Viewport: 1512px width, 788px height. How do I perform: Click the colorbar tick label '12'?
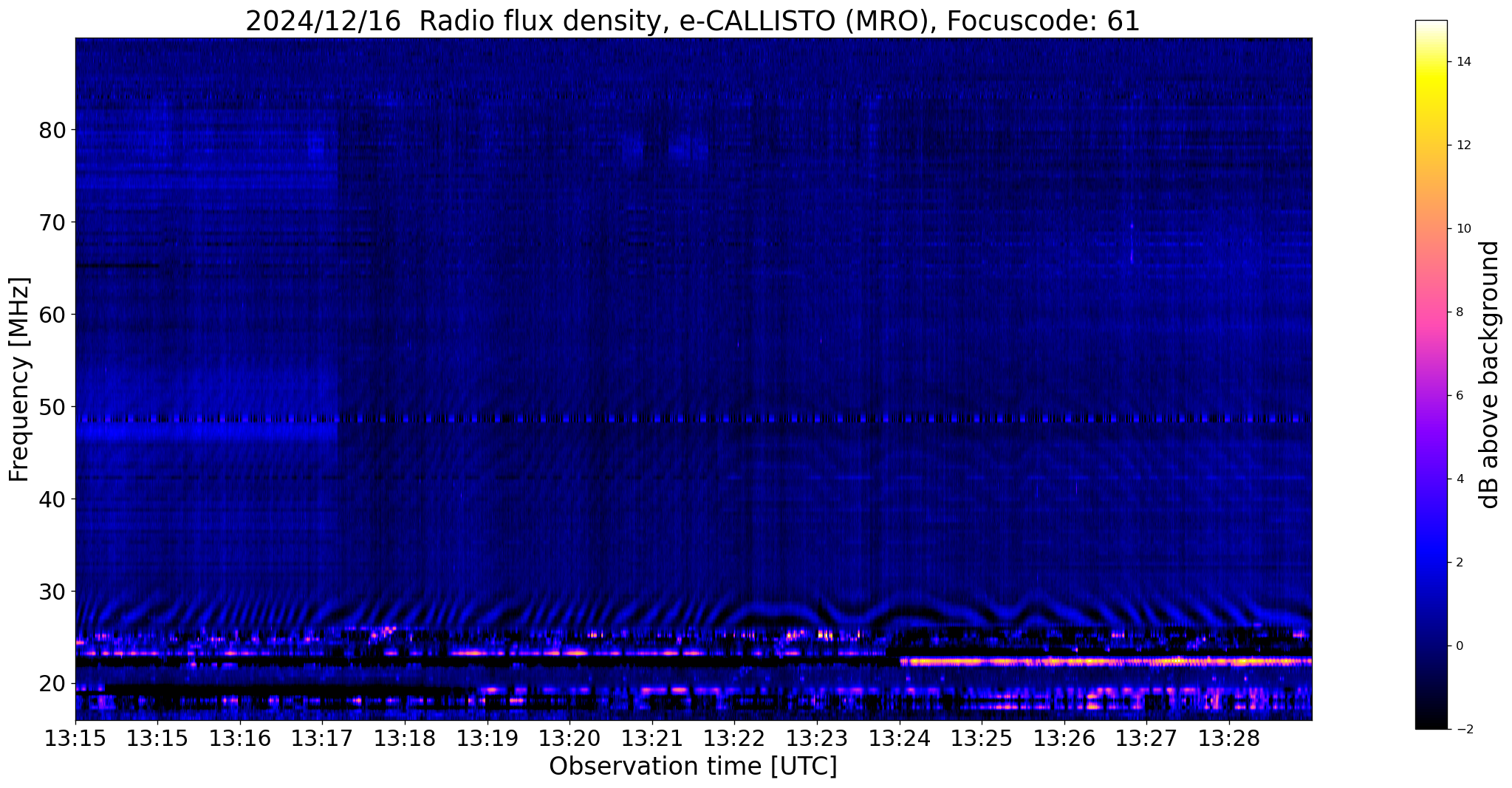pos(1463,145)
